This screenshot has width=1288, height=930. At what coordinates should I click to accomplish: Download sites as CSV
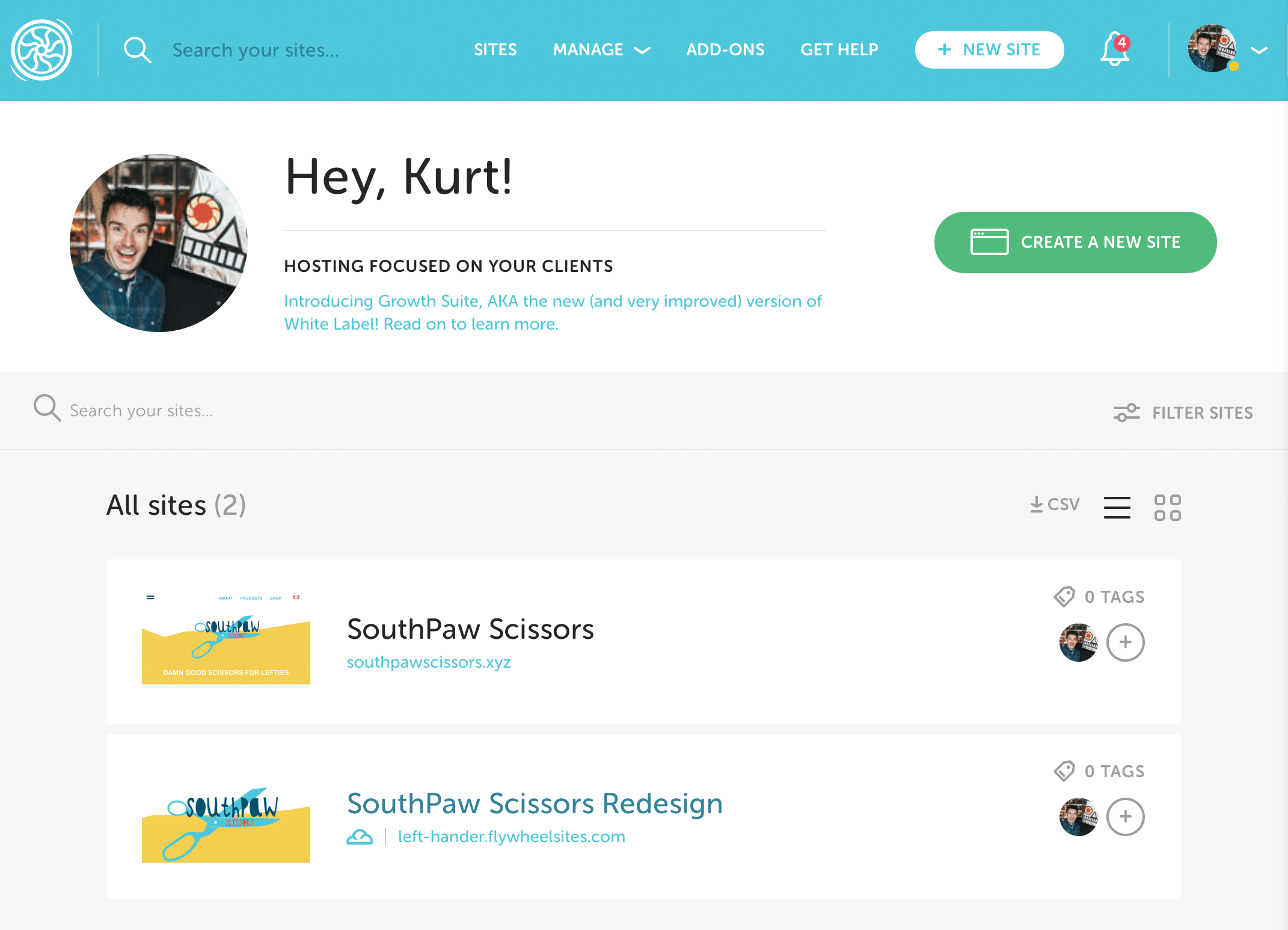[1055, 504]
